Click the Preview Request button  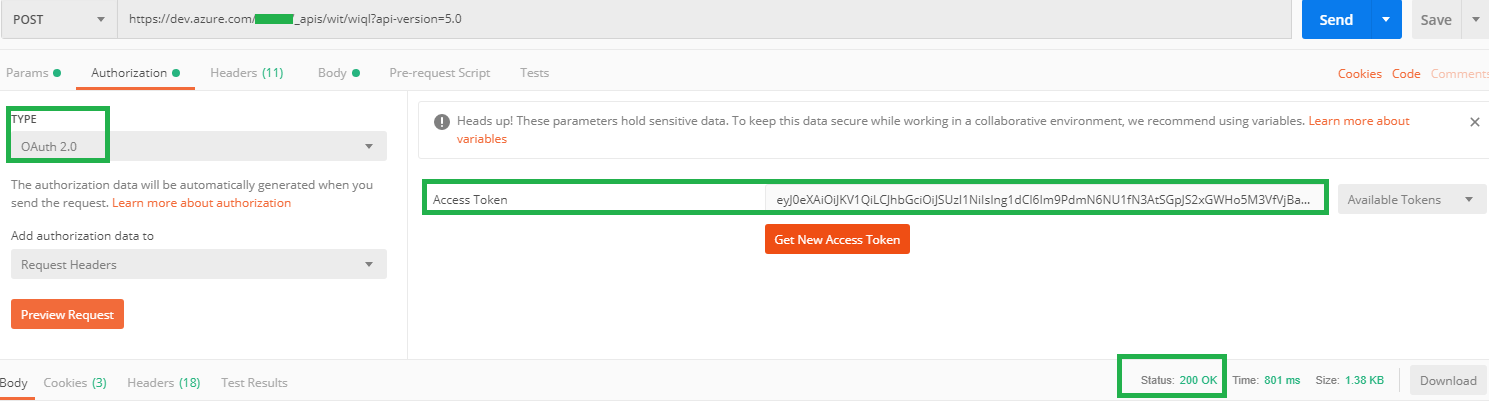click(67, 314)
